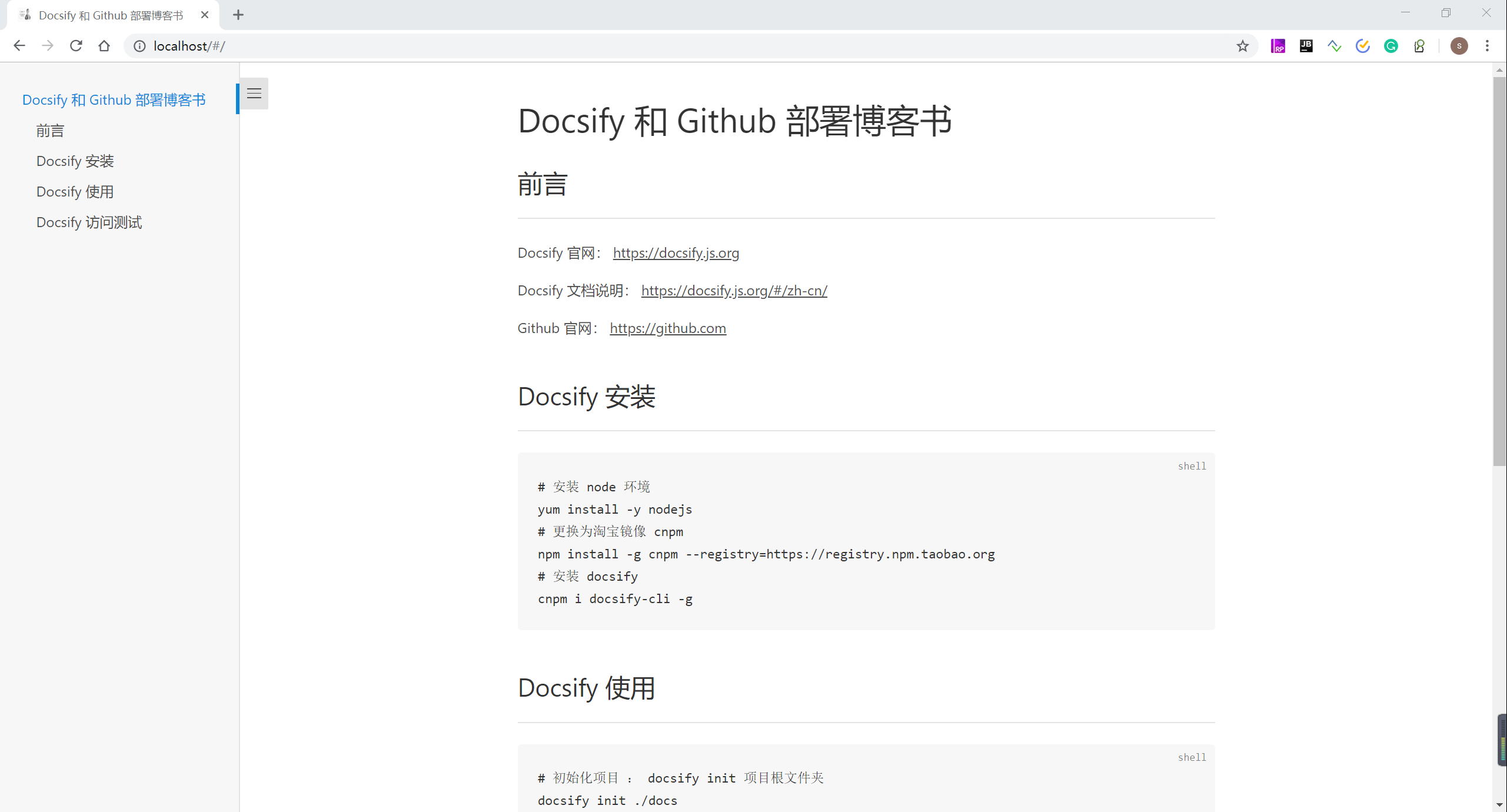Open the TickTick checkmark extension
Screen dimensions: 1507x812
pos(1362,45)
